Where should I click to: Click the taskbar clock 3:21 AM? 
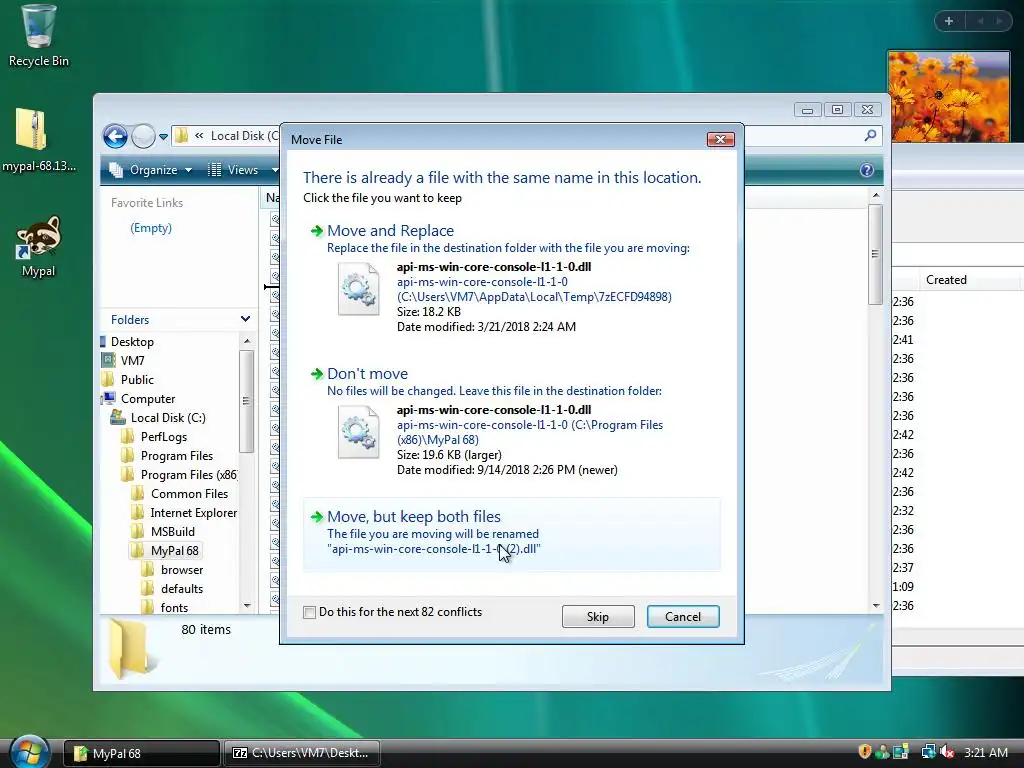point(985,752)
